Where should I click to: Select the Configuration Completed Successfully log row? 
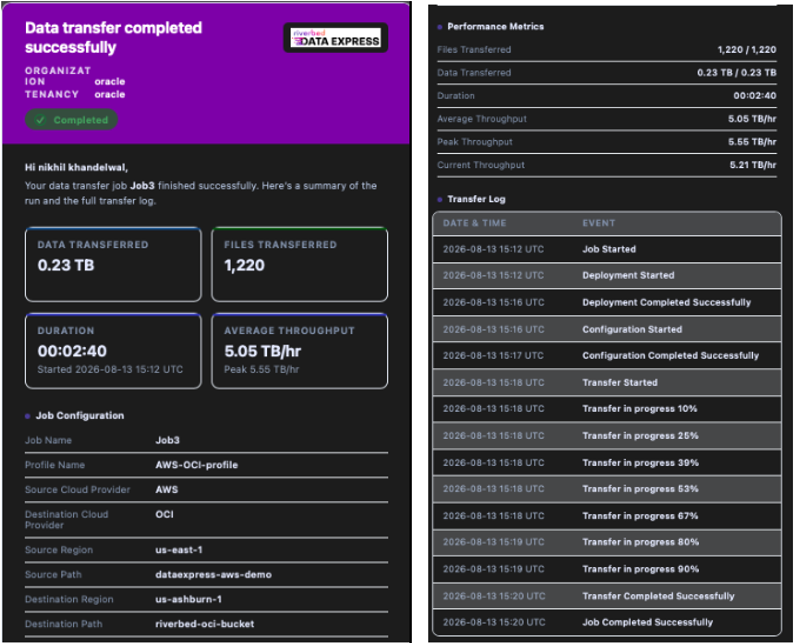click(x=607, y=355)
